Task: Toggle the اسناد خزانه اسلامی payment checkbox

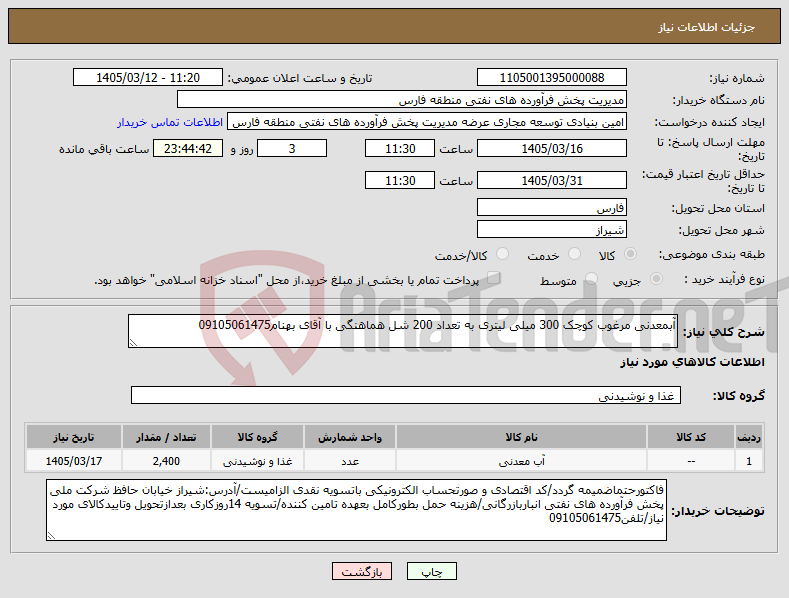Action: (x=494, y=277)
